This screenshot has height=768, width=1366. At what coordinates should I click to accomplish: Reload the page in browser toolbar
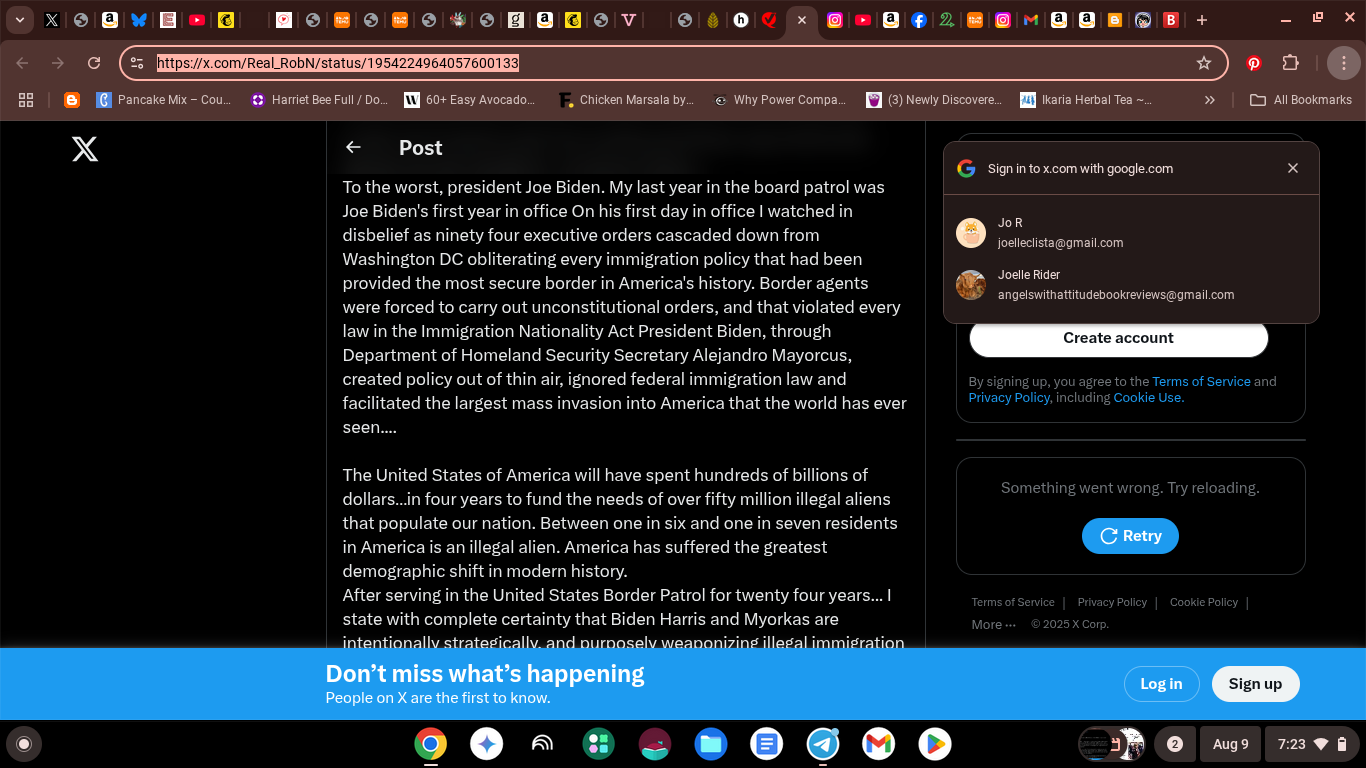(x=94, y=63)
